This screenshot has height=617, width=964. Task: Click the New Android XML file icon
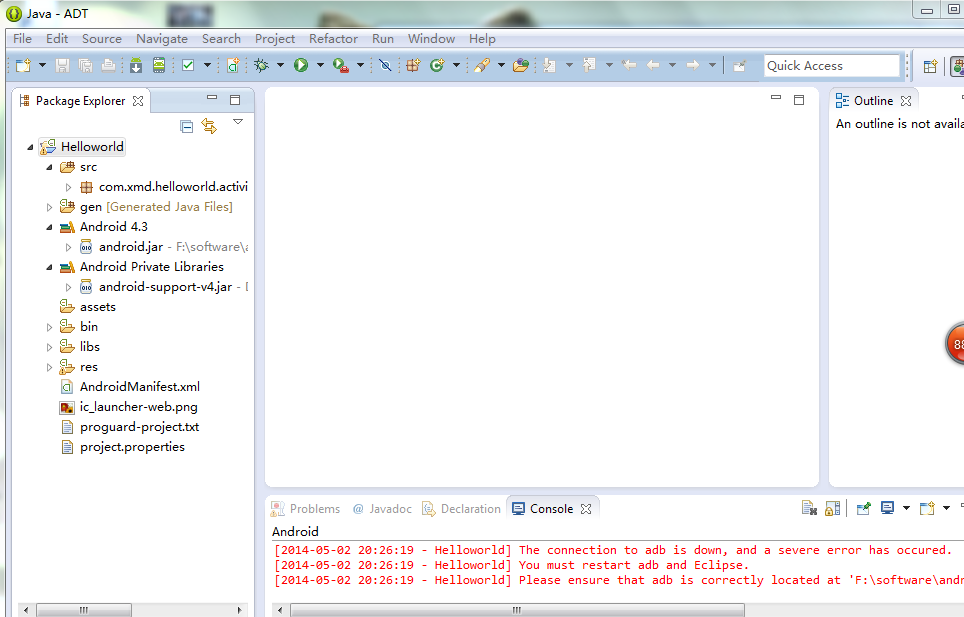pos(233,65)
